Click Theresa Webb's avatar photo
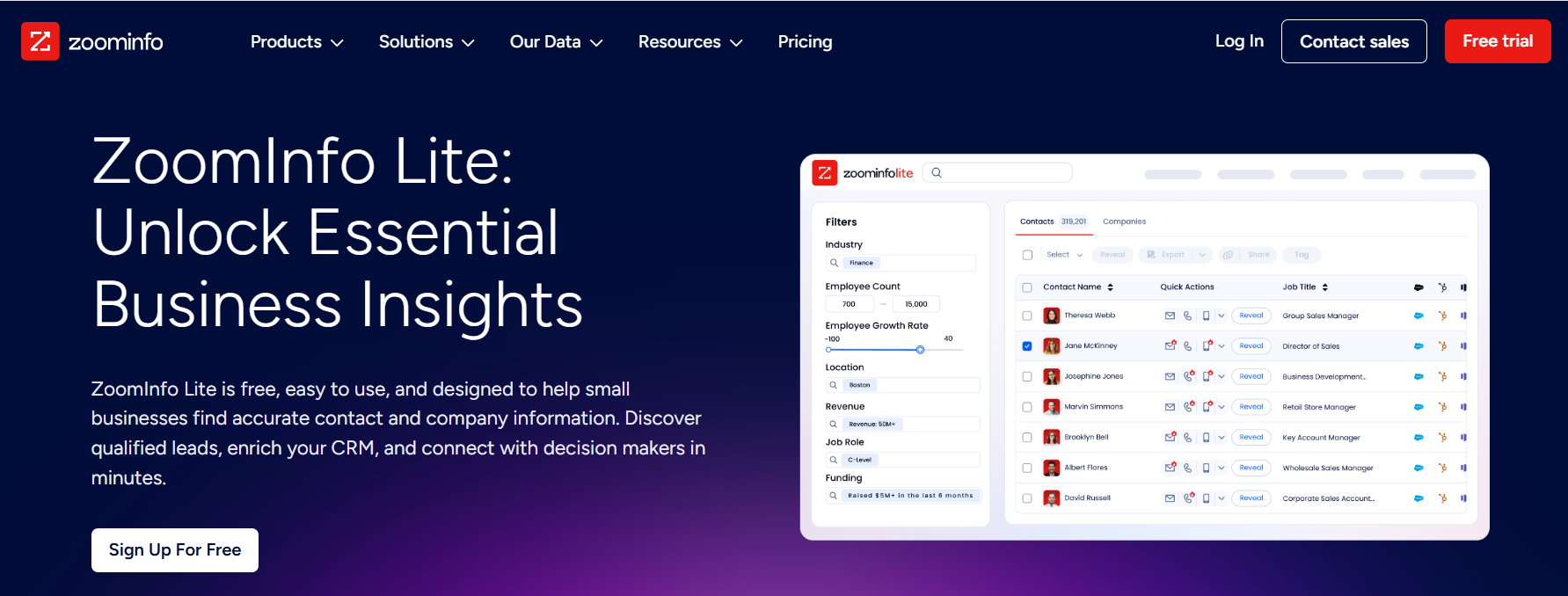The width and height of the screenshot is (1568, 596). (x=1051, y=316)
